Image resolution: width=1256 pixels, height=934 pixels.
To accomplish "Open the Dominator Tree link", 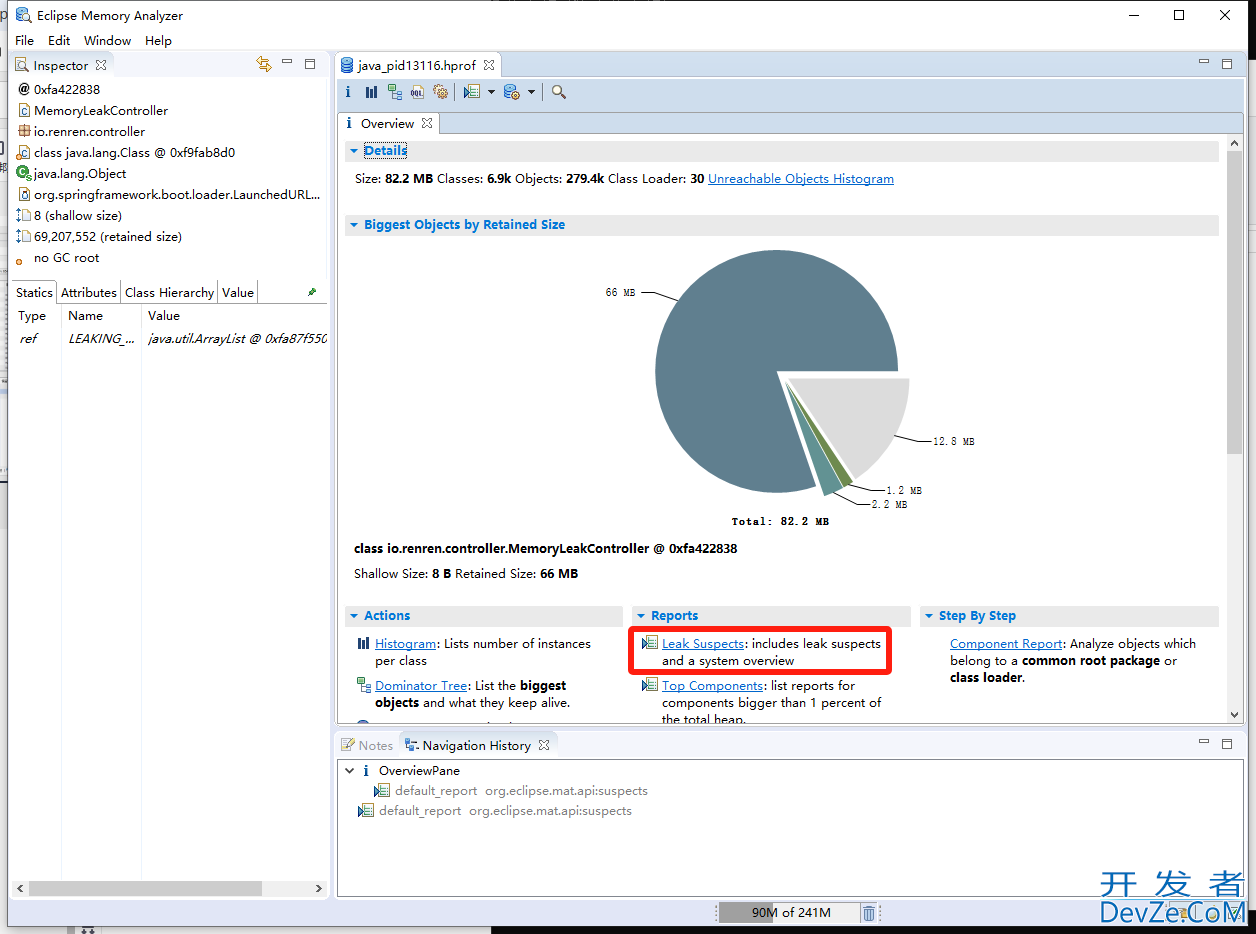I will coord(421,686).
